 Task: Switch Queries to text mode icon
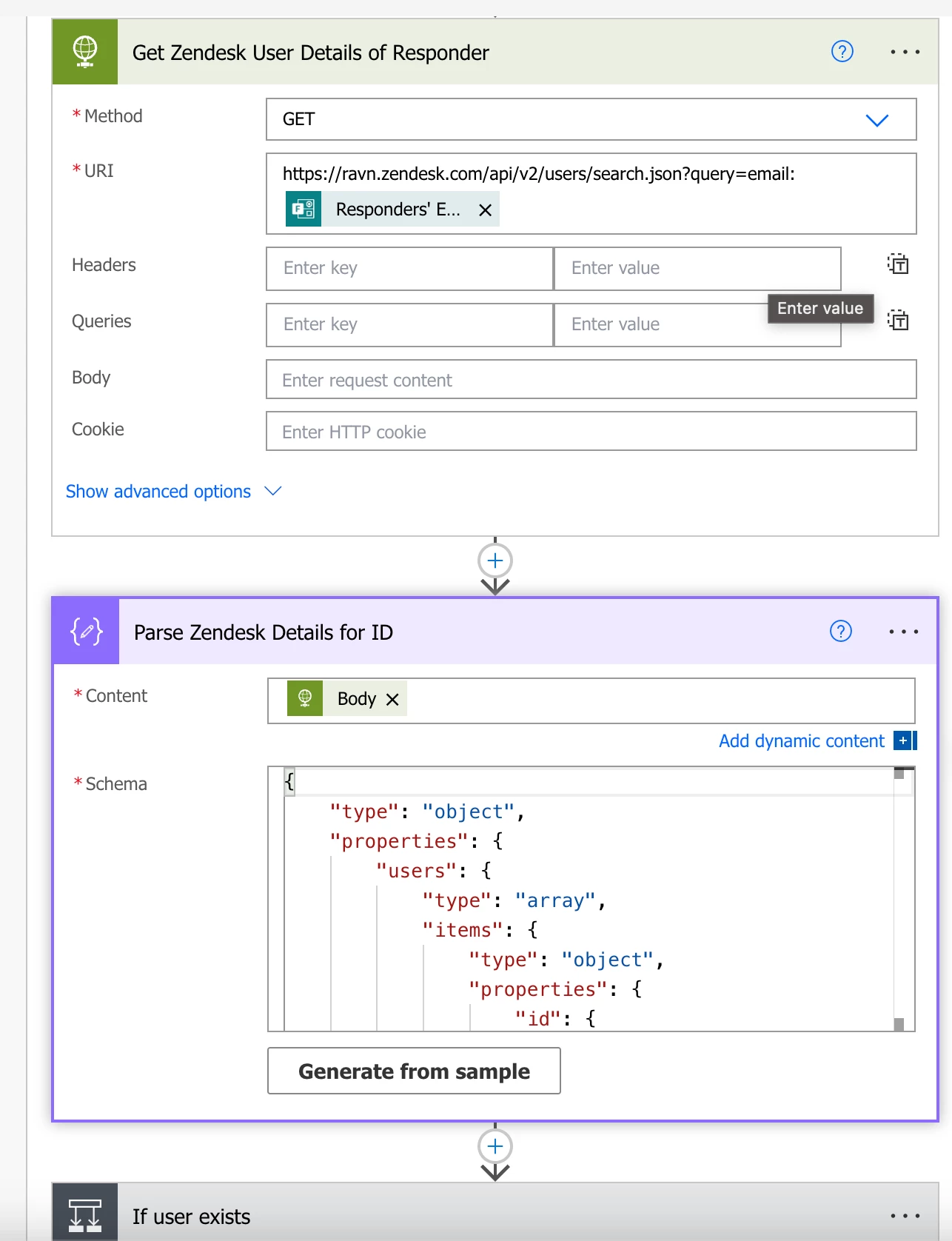(x=898, y=320)
